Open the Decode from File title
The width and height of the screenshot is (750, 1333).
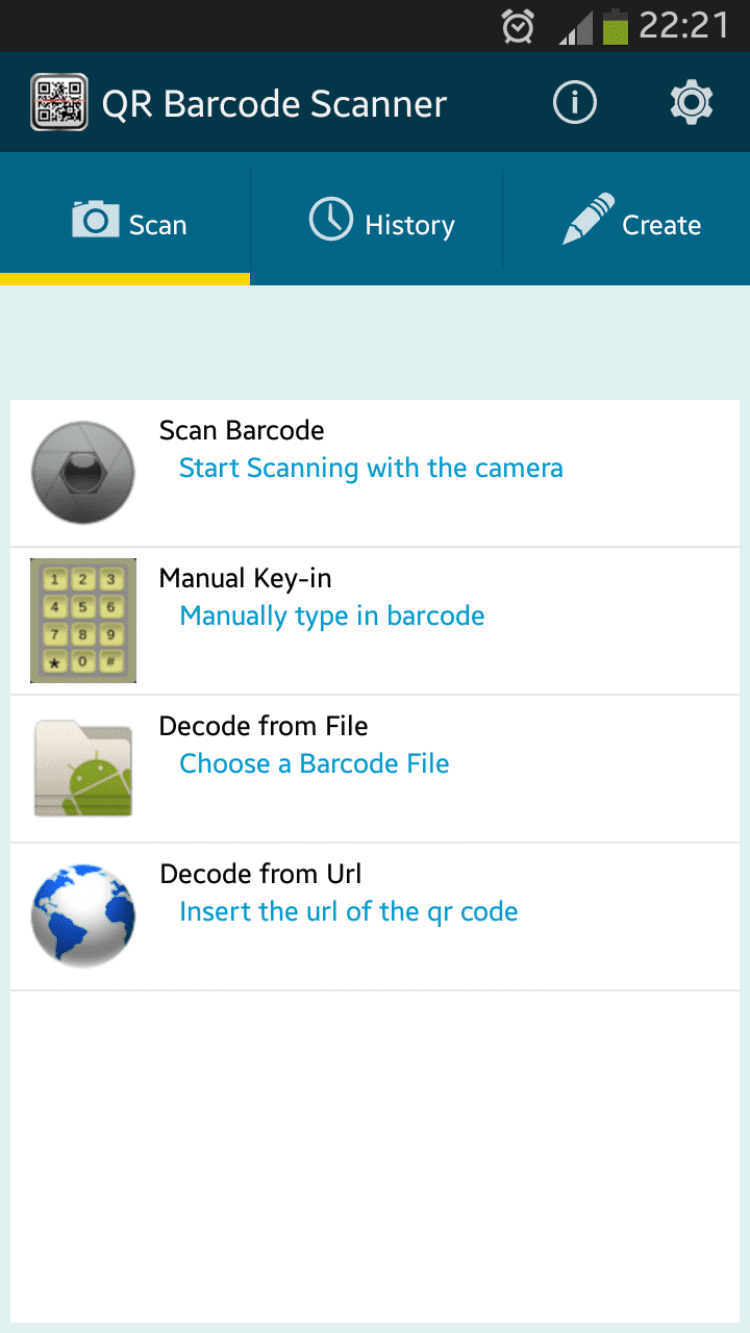pos(264,726)
